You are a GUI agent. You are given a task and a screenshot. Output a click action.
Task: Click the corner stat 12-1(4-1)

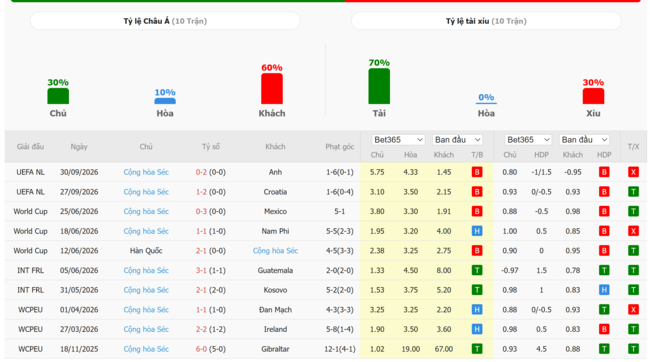point(340,349)
